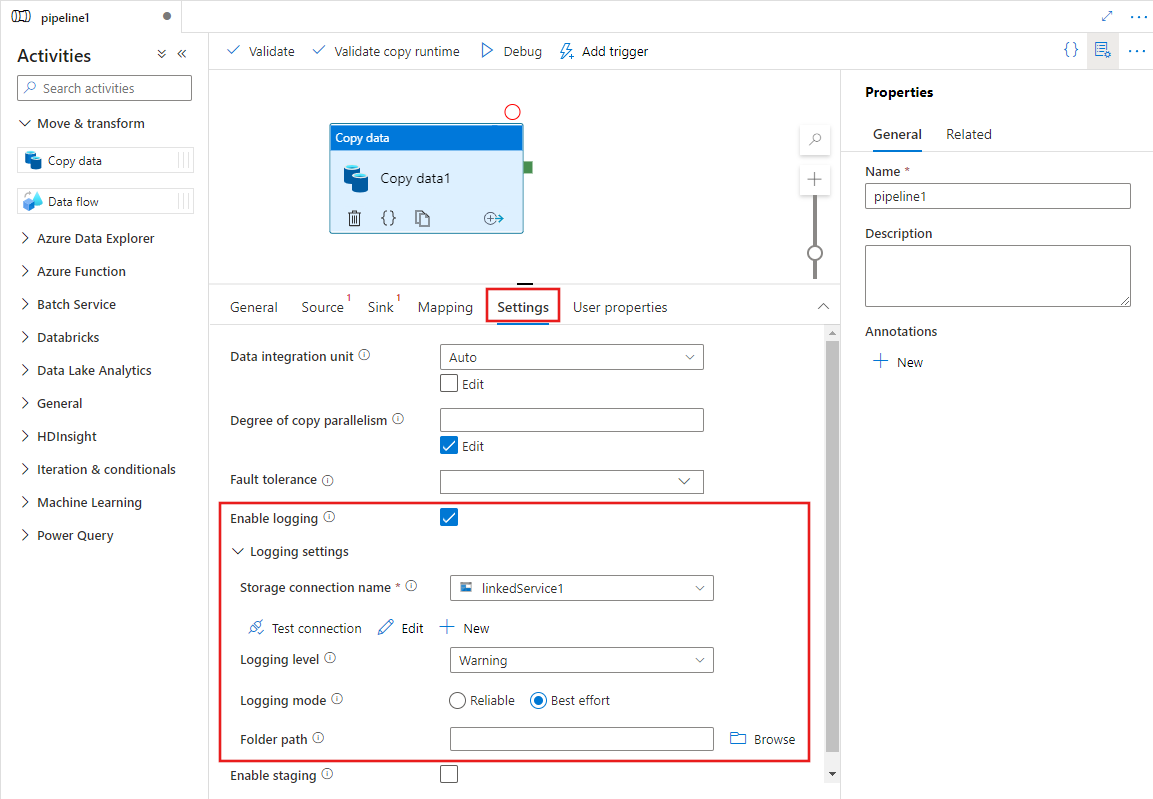Delete the Copy data1 activity via trash icon

tap(354, 217)
